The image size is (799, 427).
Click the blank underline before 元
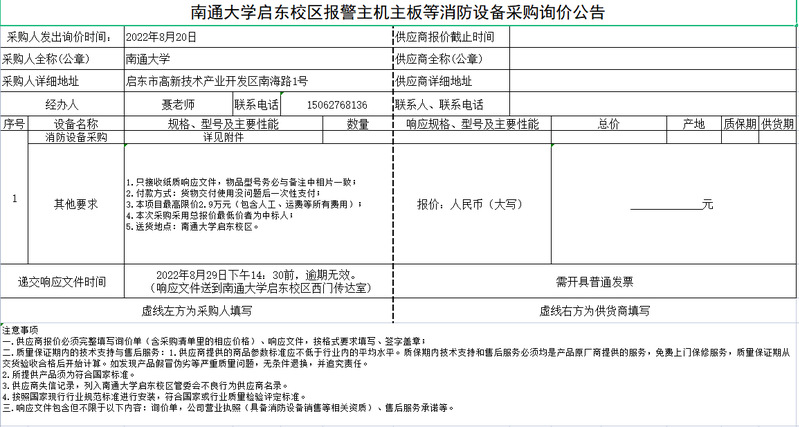pos(665,207)
